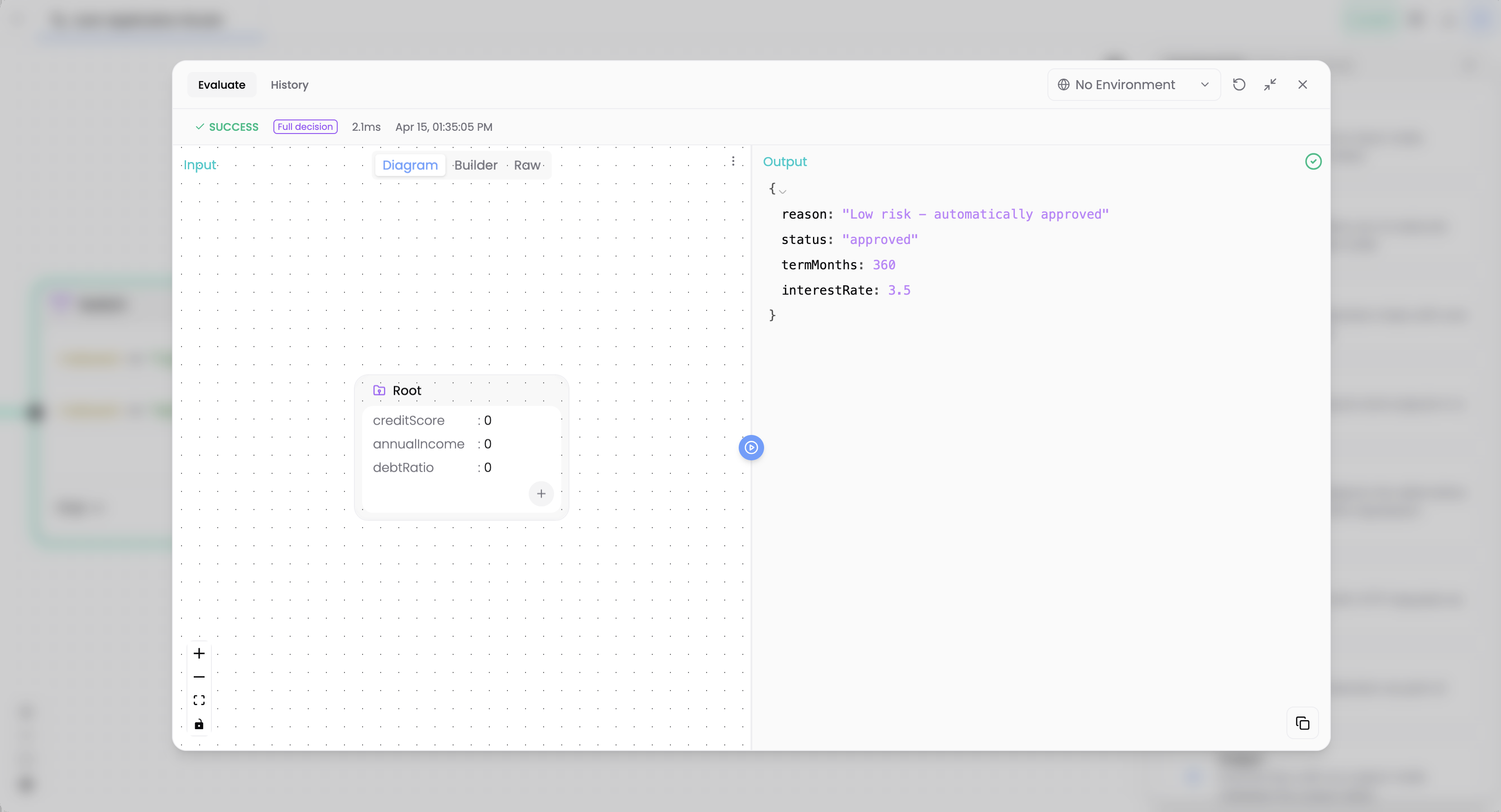Select the Evaluate tab
The height and width of the screenshot is (812, 1501).
point(221,85)
